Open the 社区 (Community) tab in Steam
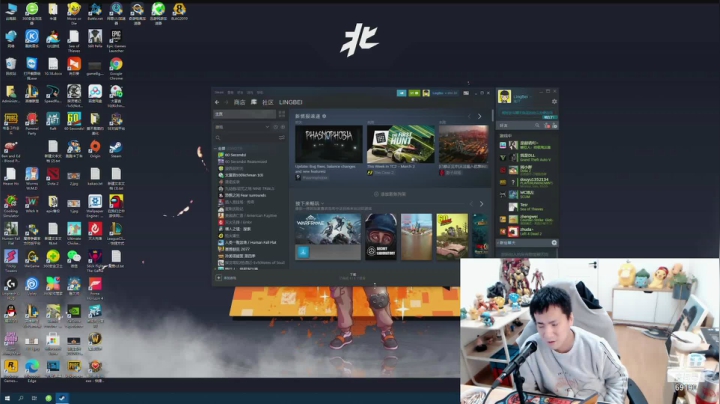The image size is (720, 404). click(268, 102)
